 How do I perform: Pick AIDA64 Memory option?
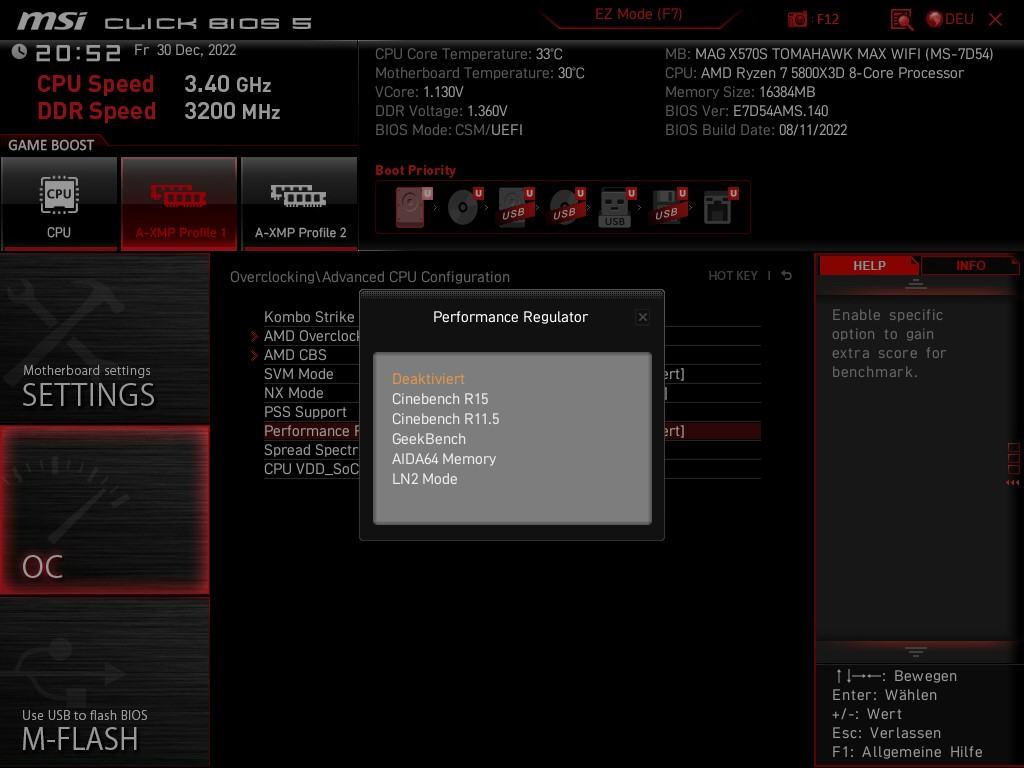click(443, 459)
